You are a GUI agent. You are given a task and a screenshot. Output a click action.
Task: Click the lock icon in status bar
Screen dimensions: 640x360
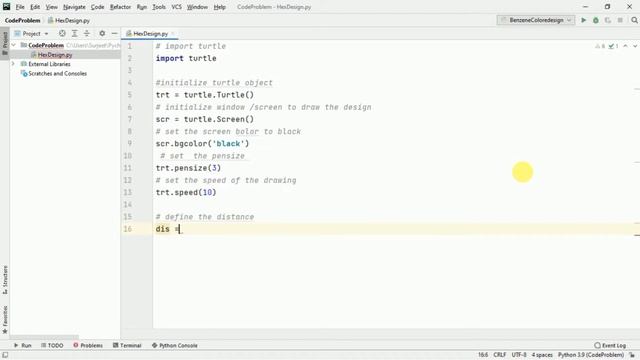[x=632, y=355]
